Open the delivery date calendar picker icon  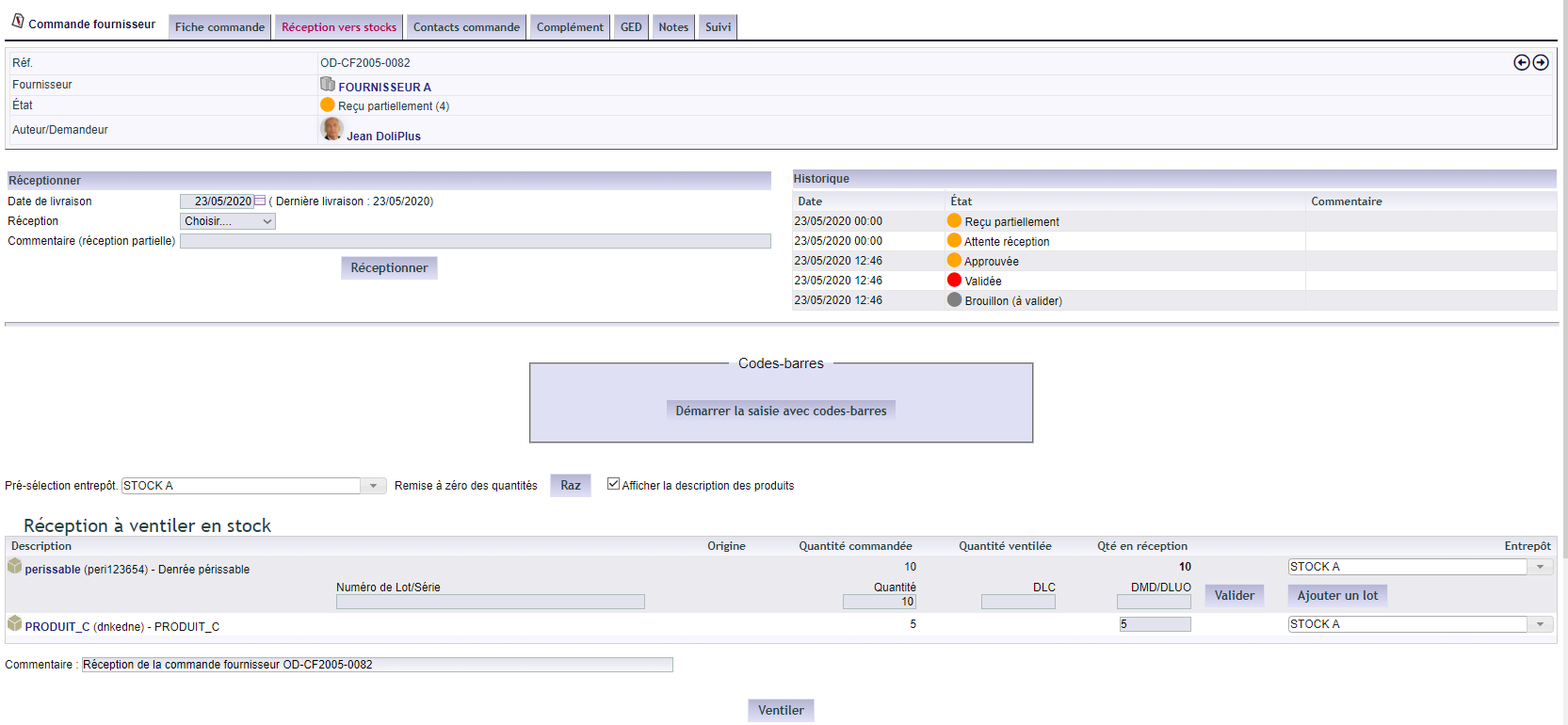[260, 201]
